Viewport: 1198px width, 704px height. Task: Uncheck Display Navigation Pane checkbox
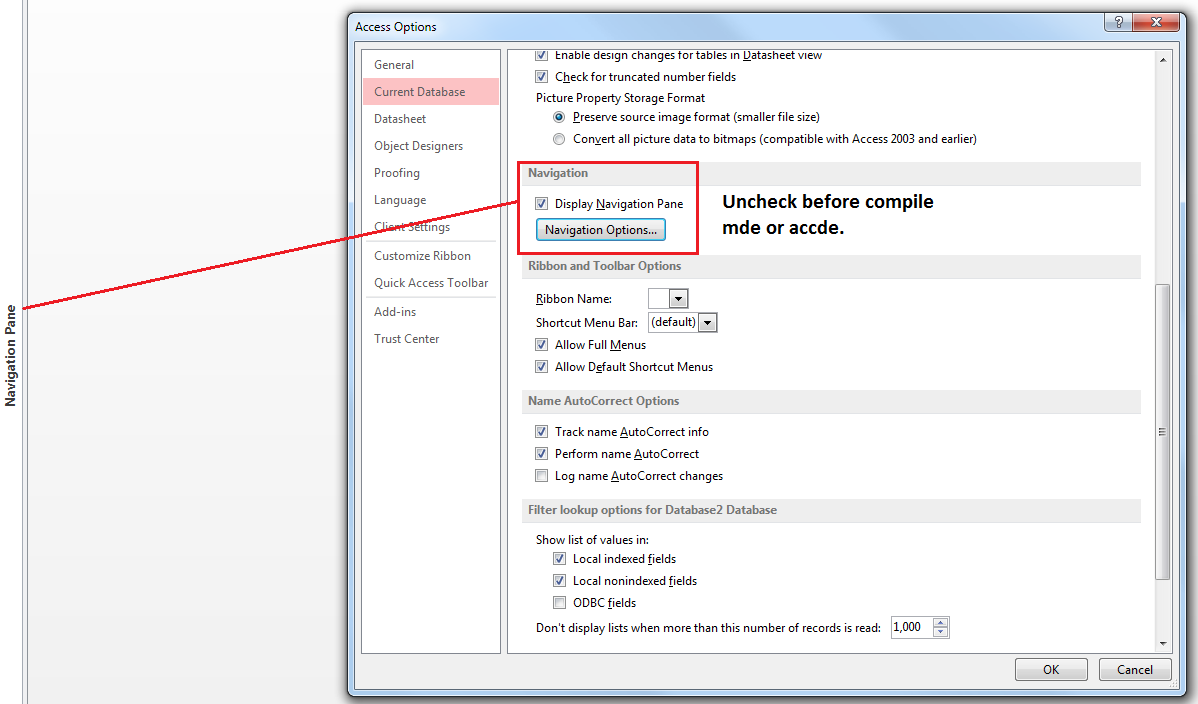coord(542,203)
